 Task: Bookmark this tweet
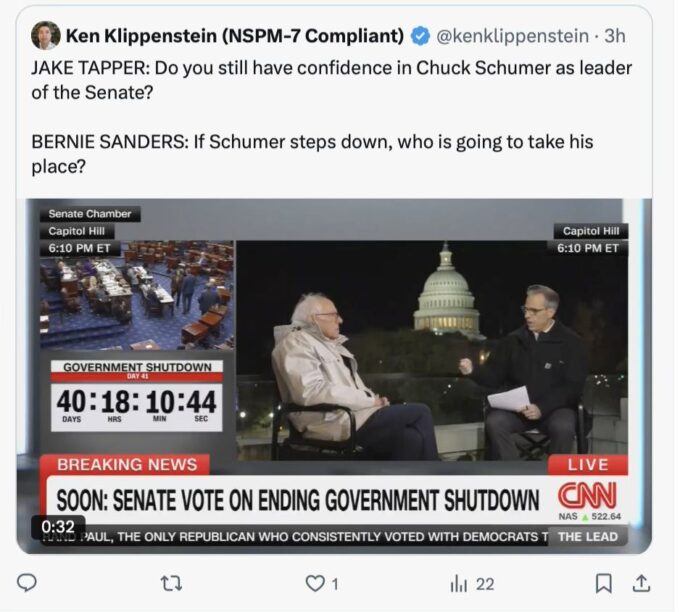603,583
